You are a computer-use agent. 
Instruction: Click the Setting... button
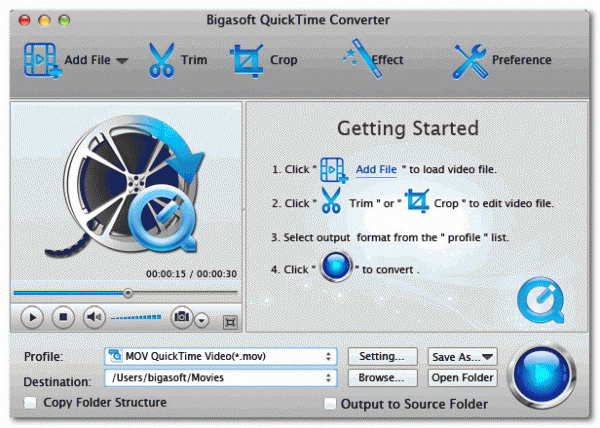tap(382, 356)
